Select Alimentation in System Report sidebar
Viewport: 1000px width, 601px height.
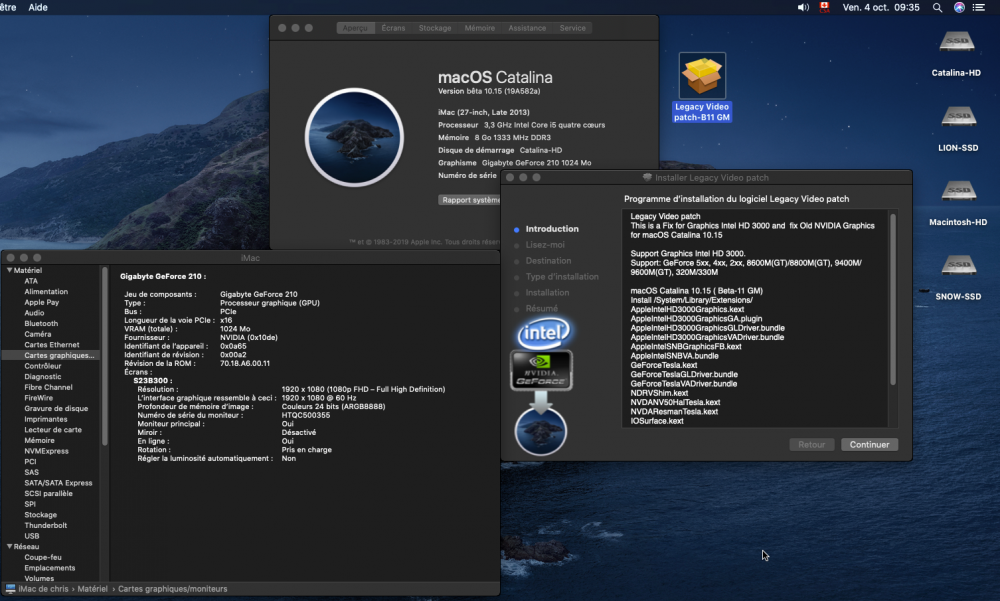point(46,292)
